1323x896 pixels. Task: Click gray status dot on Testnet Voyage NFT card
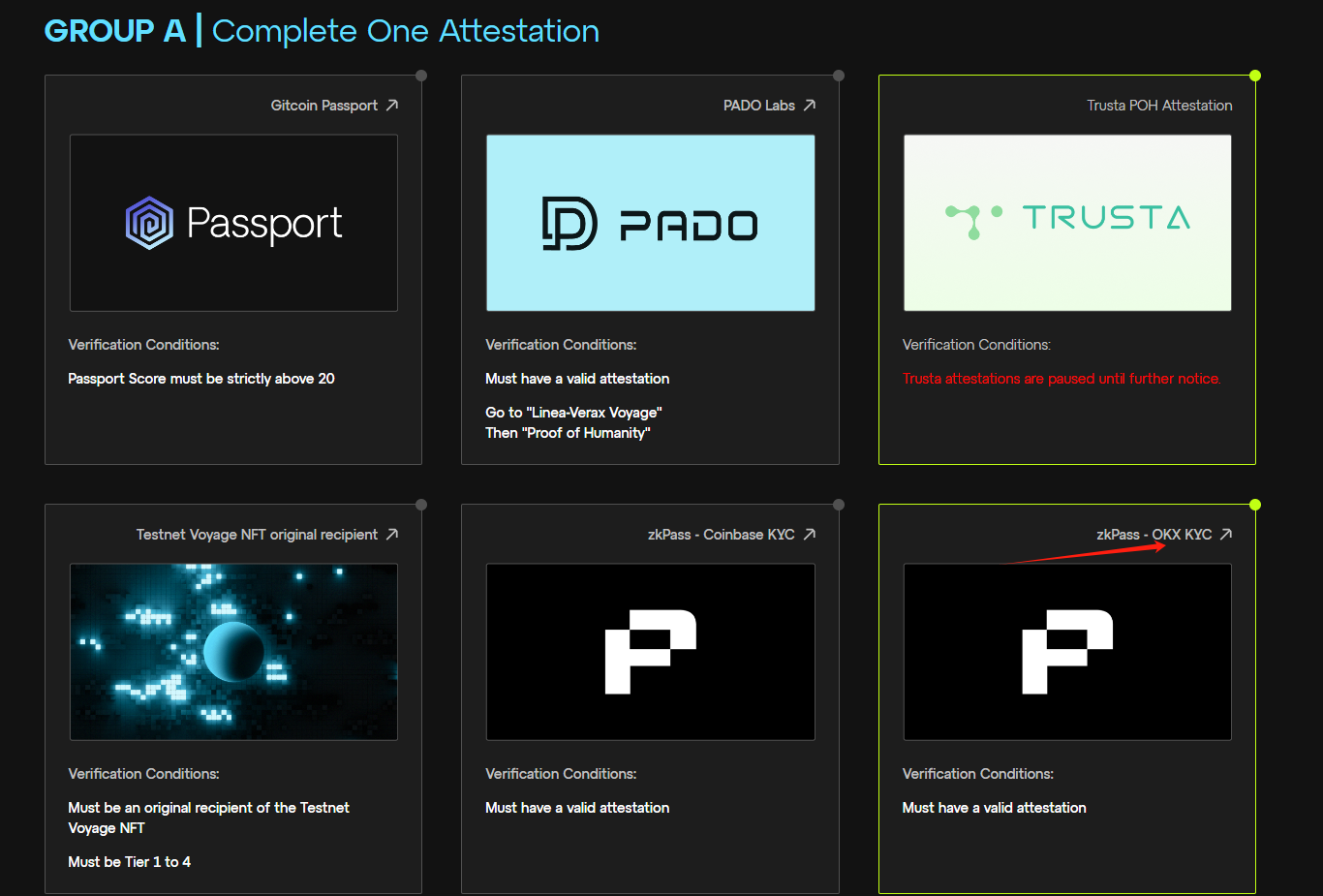421,505
